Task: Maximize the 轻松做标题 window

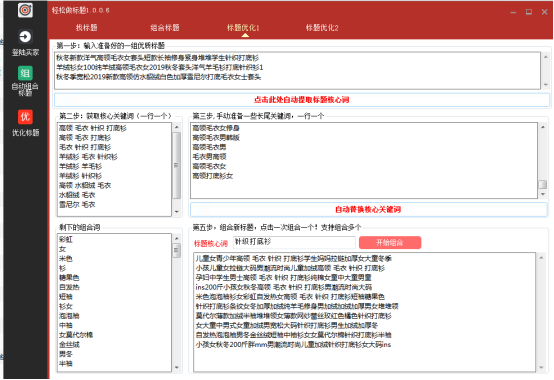Action: tap(529, 12)
